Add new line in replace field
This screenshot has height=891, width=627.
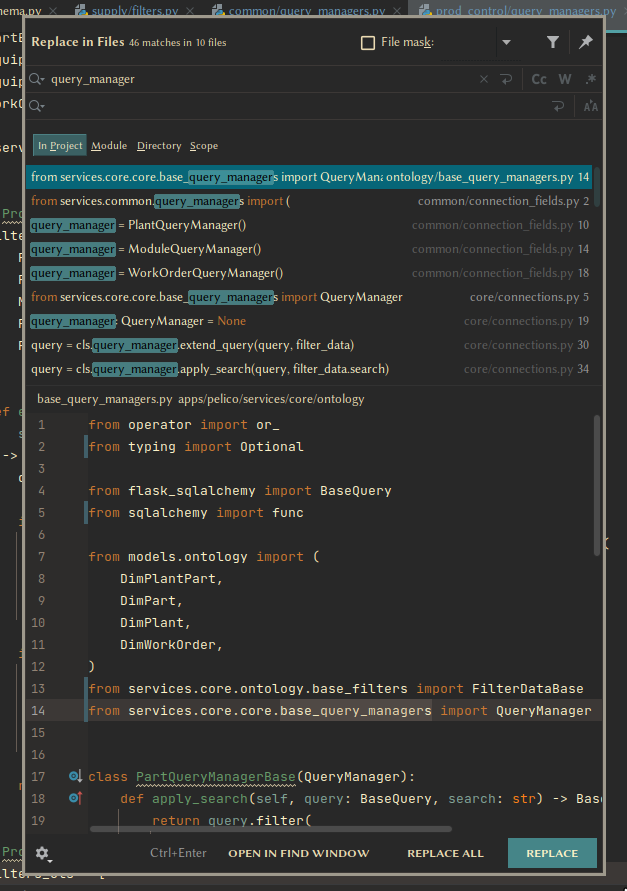pos(558,106)
